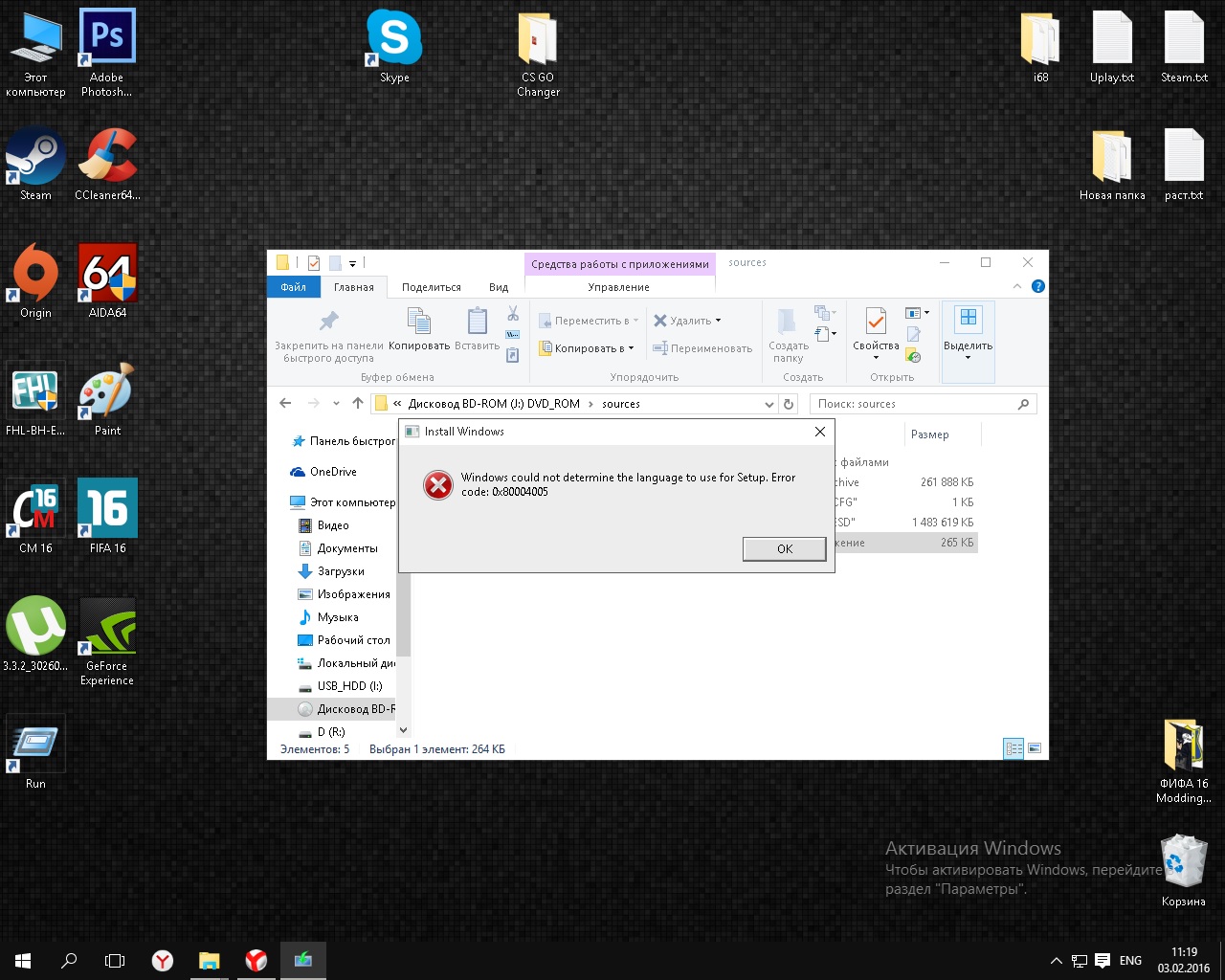This screenshot has width=1225, height=980.
Task: Click the Удалить button
Action: pyautogui.click(x=682, y=321)
